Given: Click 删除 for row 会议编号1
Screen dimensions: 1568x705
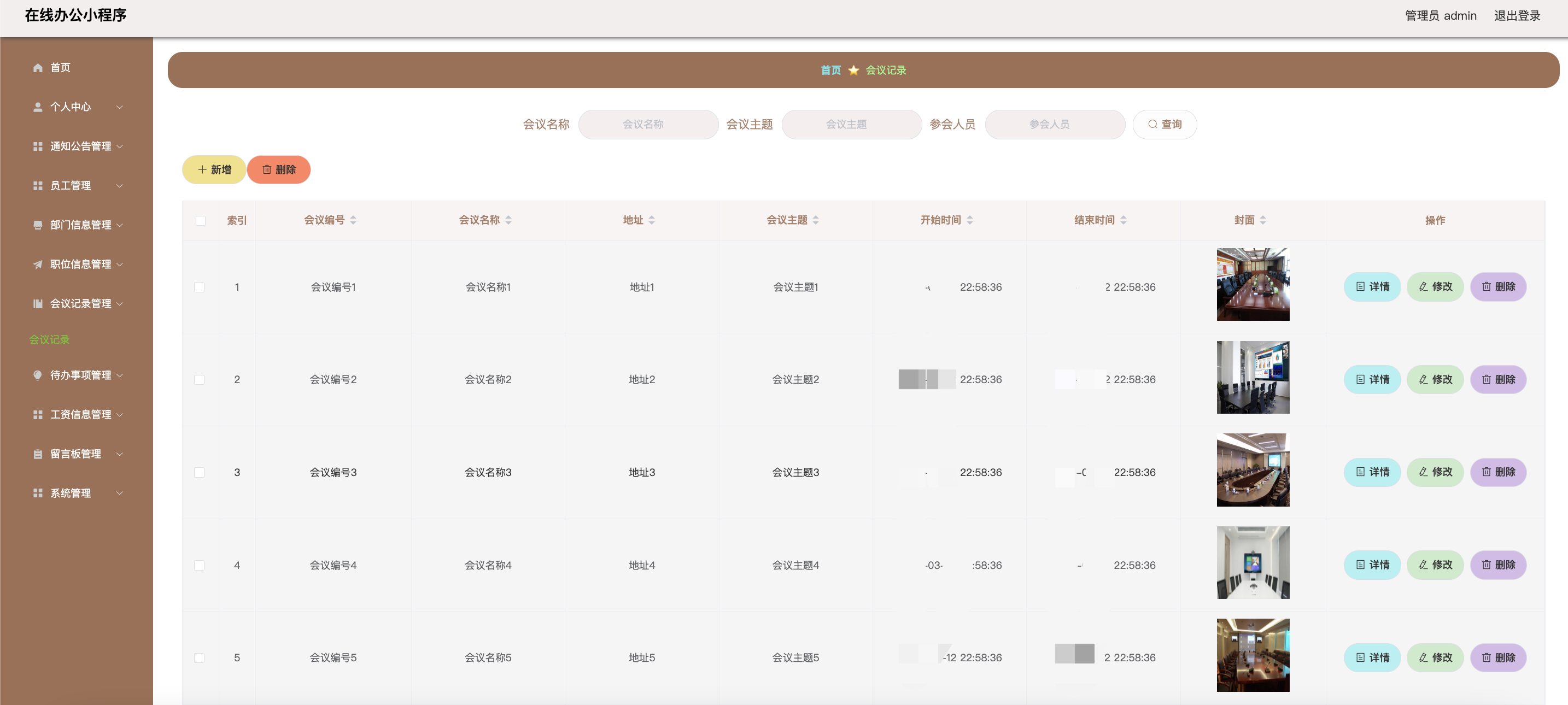Looking at the screenshot, I should [1498, 287].
